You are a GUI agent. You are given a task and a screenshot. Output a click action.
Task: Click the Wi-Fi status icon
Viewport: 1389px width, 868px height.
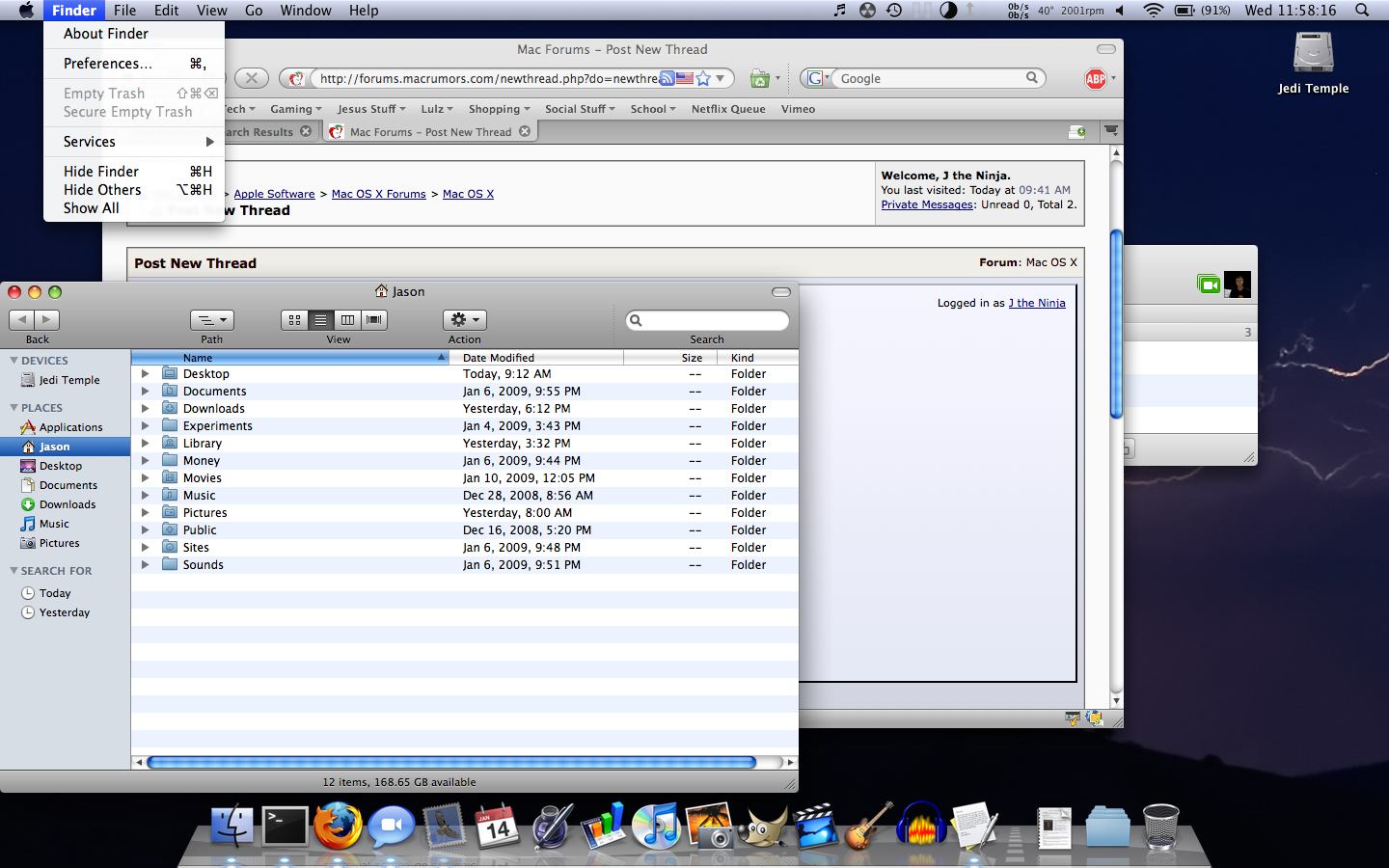[1154, 10]
